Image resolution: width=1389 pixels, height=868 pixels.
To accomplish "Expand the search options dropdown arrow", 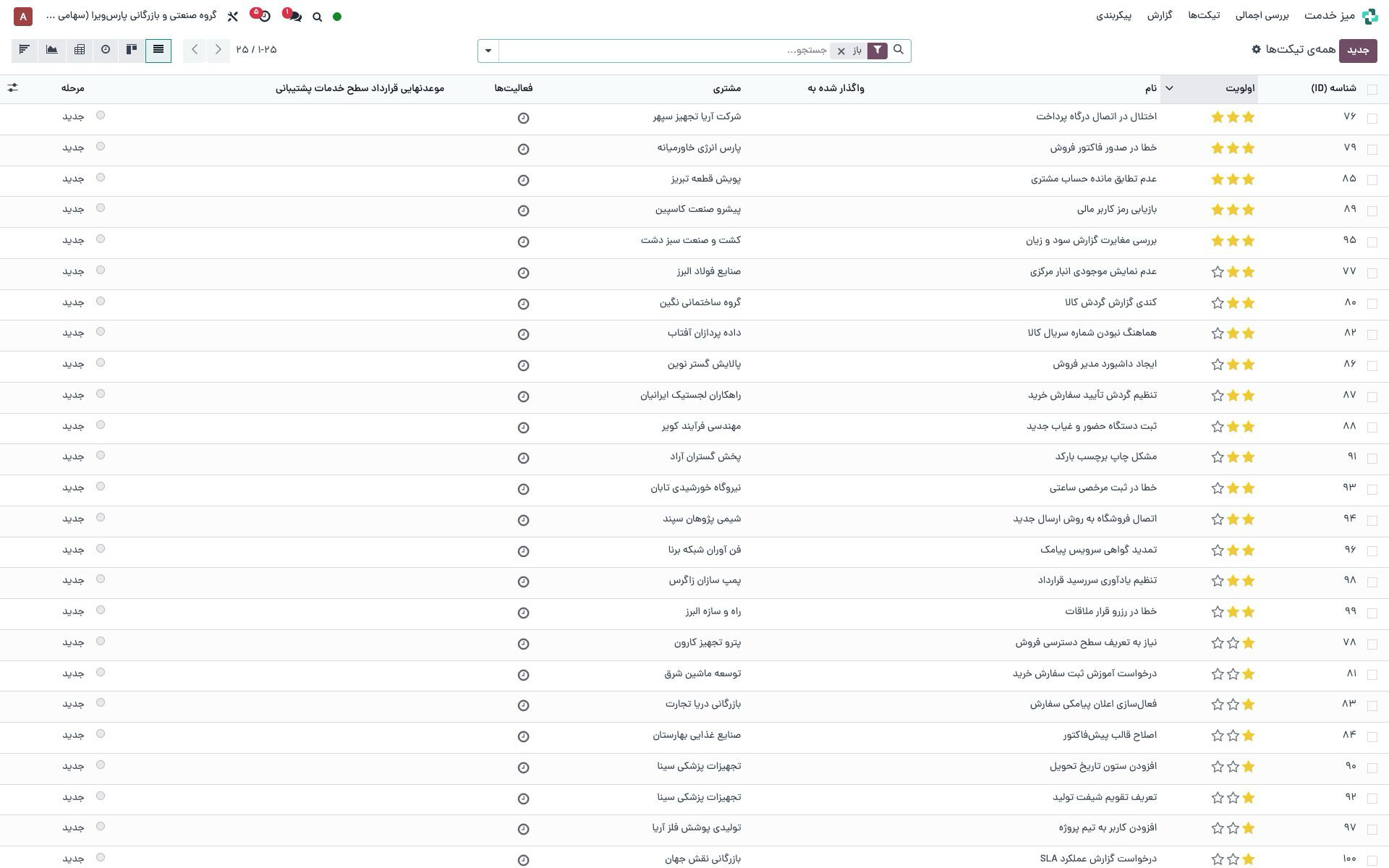I will pos(488,51).
